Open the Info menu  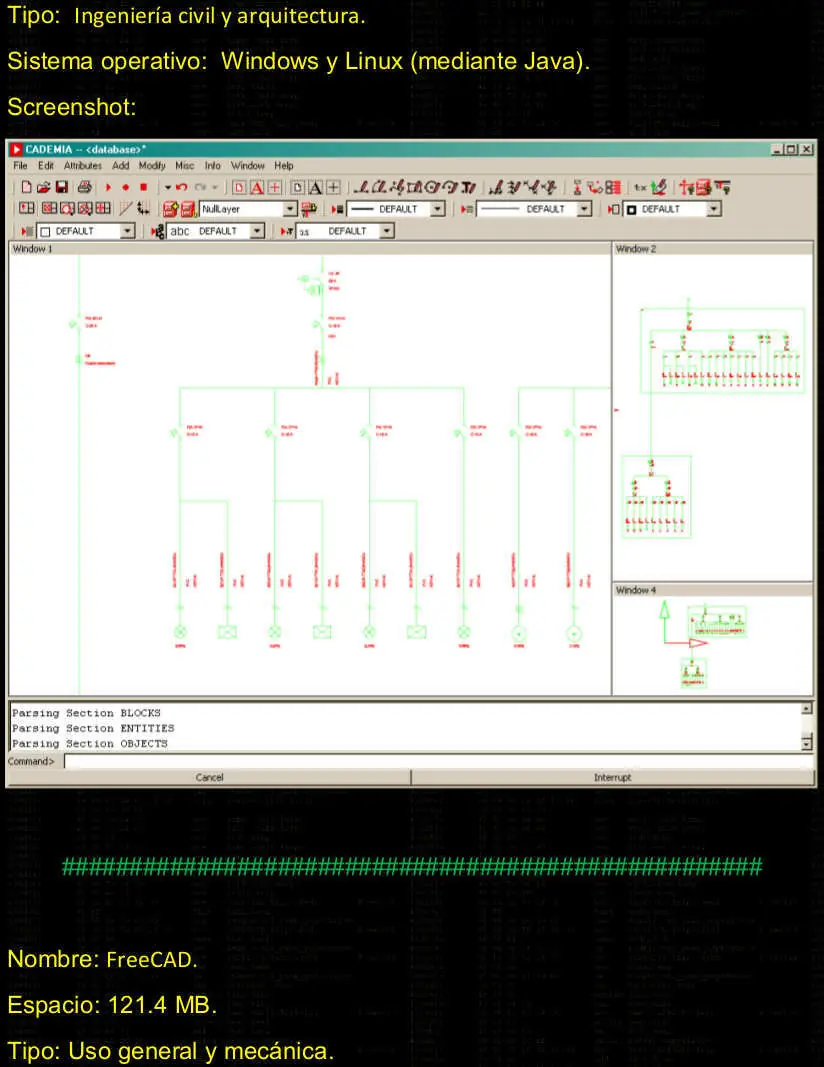pyautogui.click(x=212, y=165)
